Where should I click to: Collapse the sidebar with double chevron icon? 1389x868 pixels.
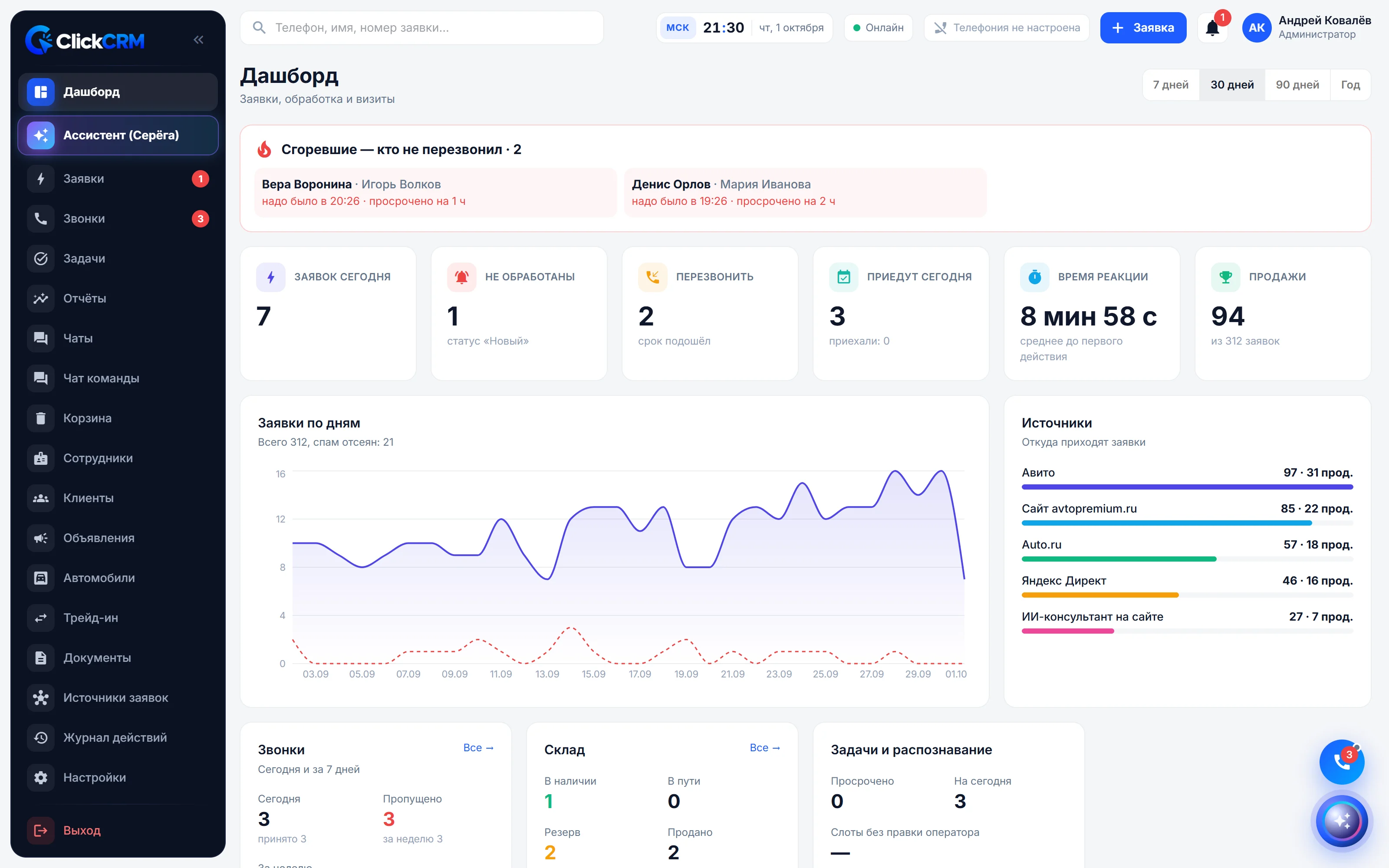(199, 39)
